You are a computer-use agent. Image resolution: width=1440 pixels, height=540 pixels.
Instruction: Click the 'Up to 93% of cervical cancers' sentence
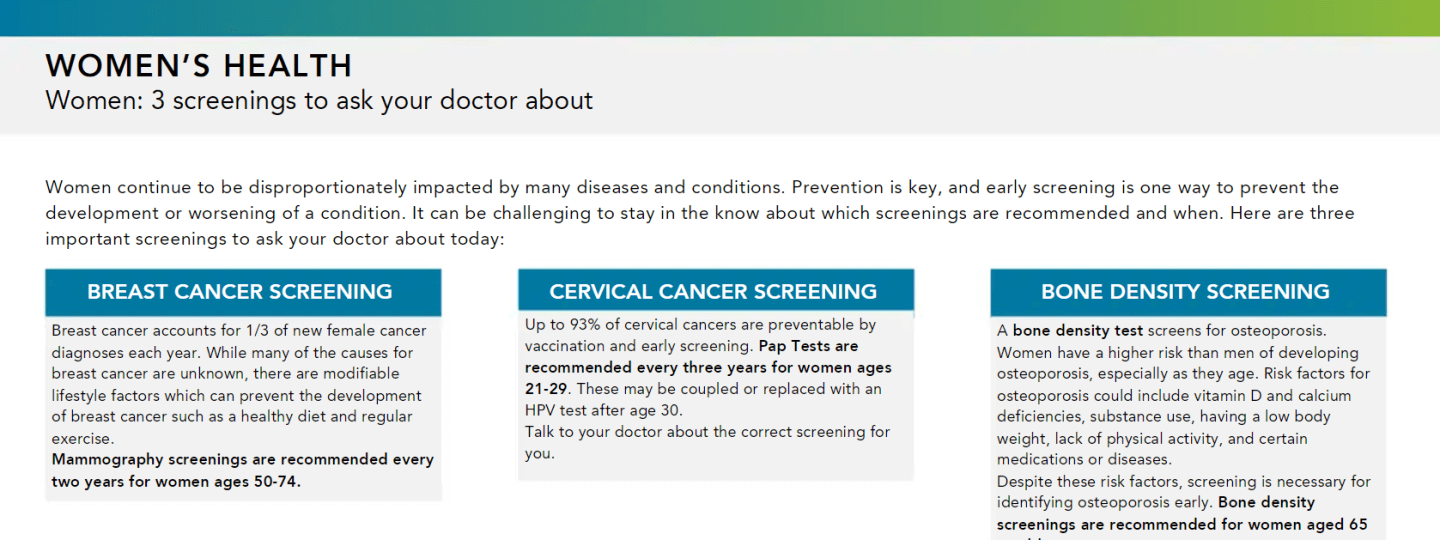[x=700, y=335]
